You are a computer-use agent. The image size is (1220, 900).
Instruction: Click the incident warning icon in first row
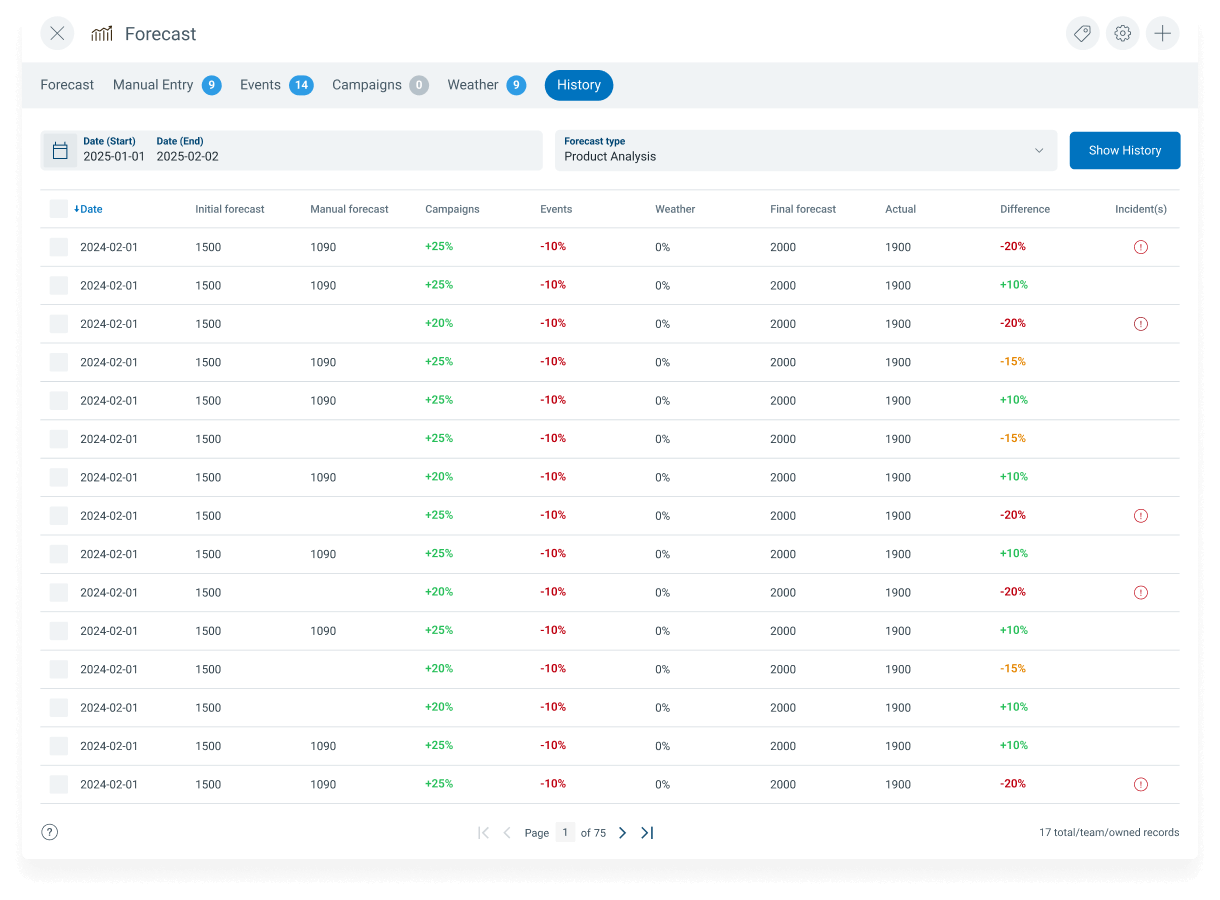point(1141,247)
